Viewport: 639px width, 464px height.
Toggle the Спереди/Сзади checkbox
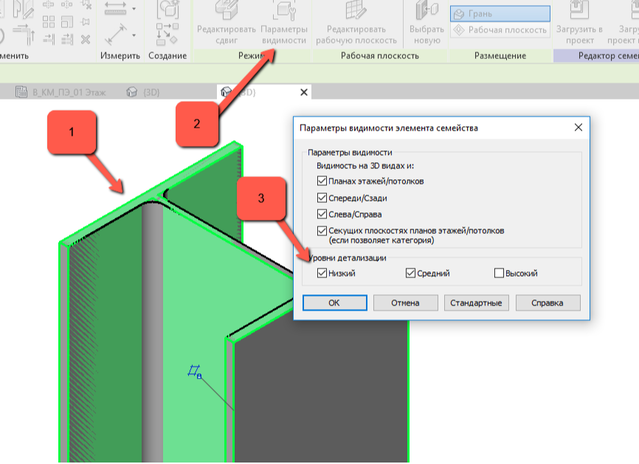click(x=322, y=198)
